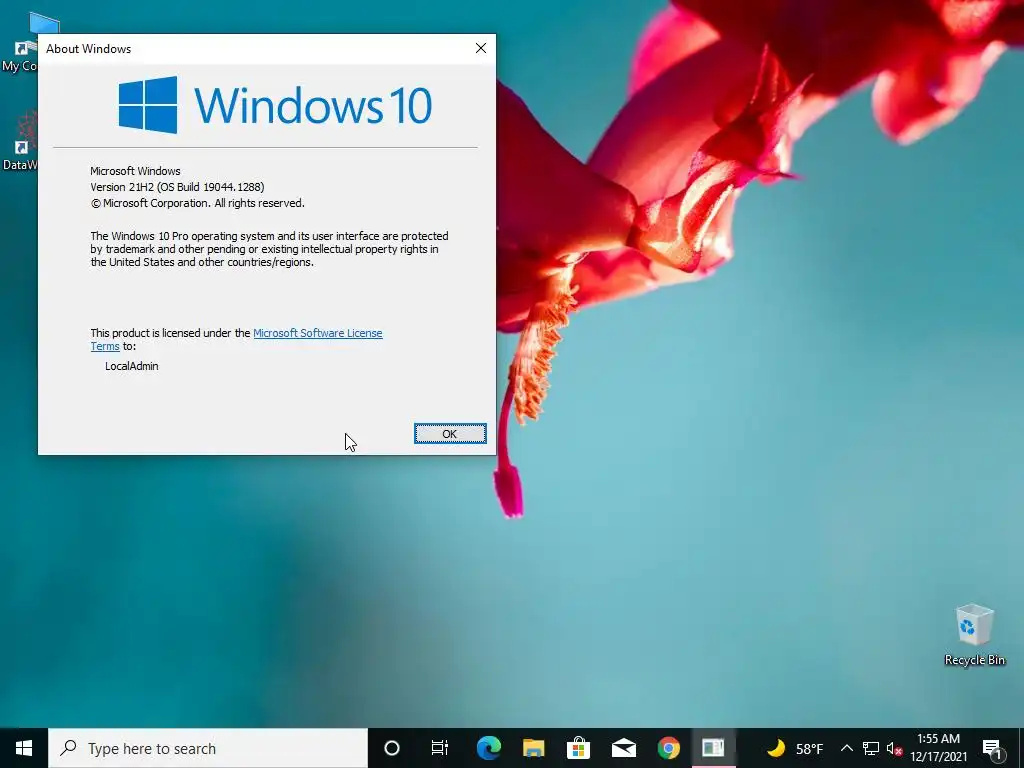Click the Microsoft Corporation copyright line

197,203
